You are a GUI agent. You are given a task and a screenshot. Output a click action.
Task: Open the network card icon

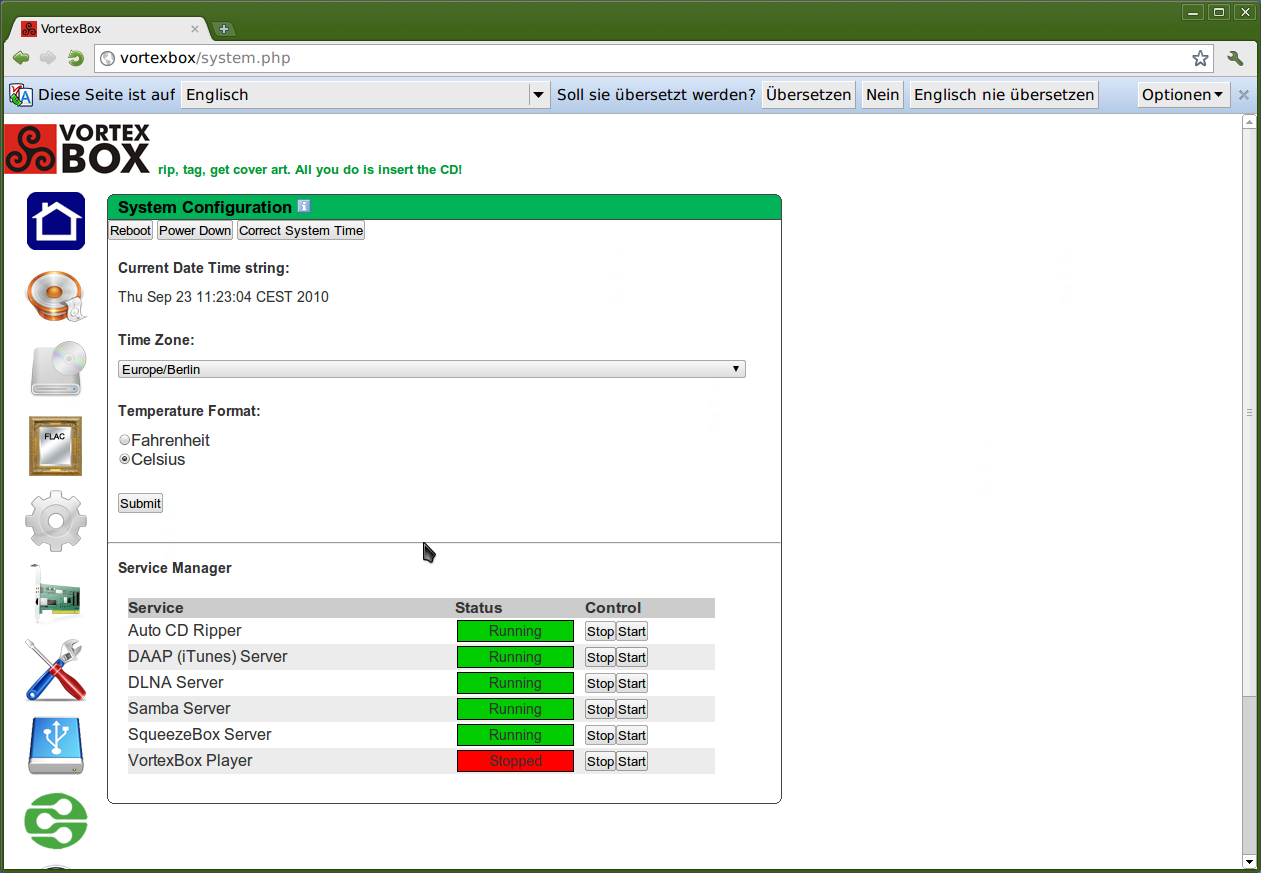(56, 594)
